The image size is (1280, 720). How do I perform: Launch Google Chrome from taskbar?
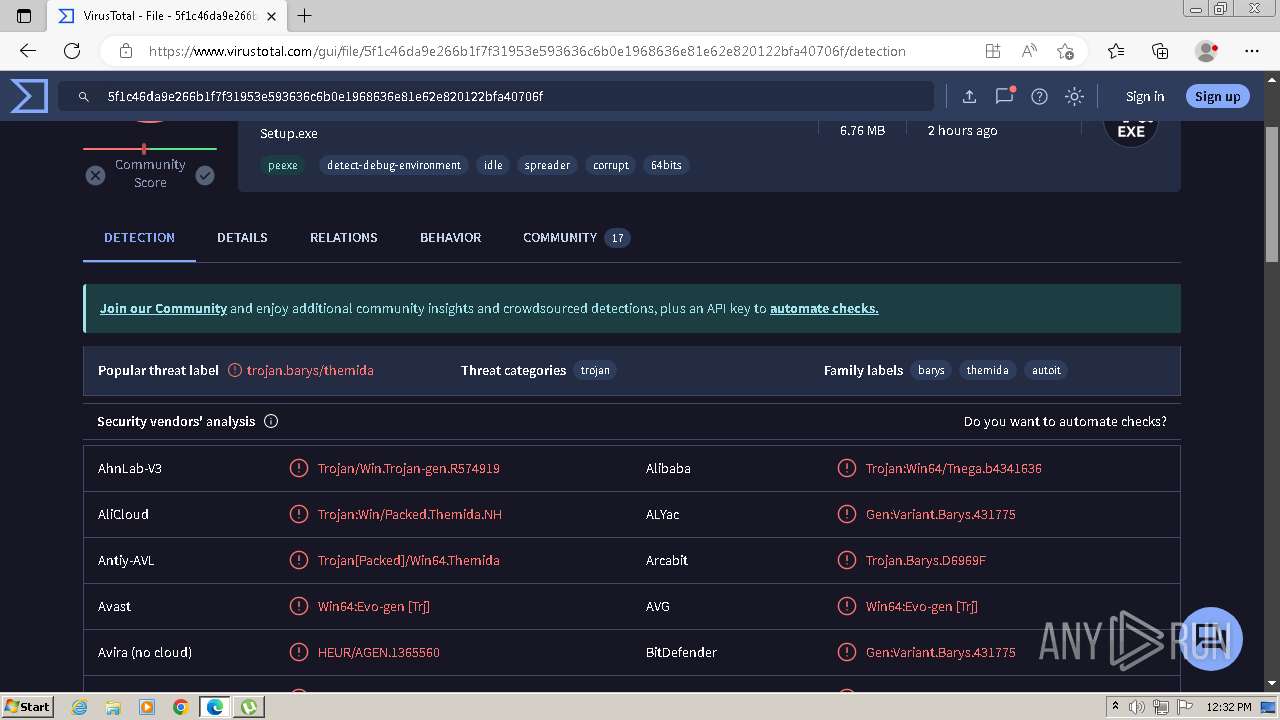coord(180,706)
